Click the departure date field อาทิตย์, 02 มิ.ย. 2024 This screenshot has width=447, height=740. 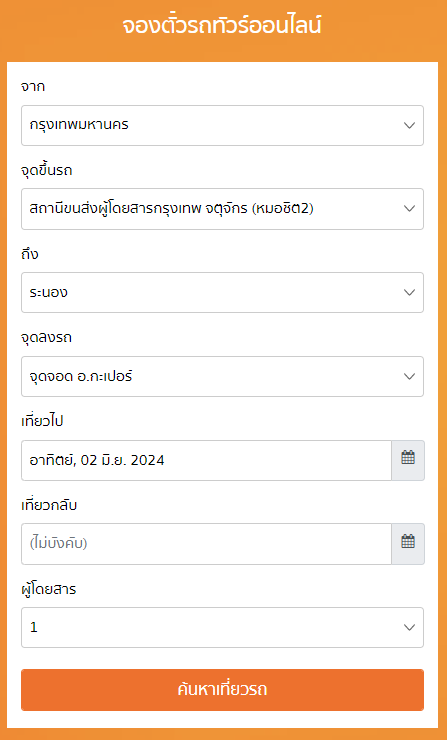click(x=206, y=460)
